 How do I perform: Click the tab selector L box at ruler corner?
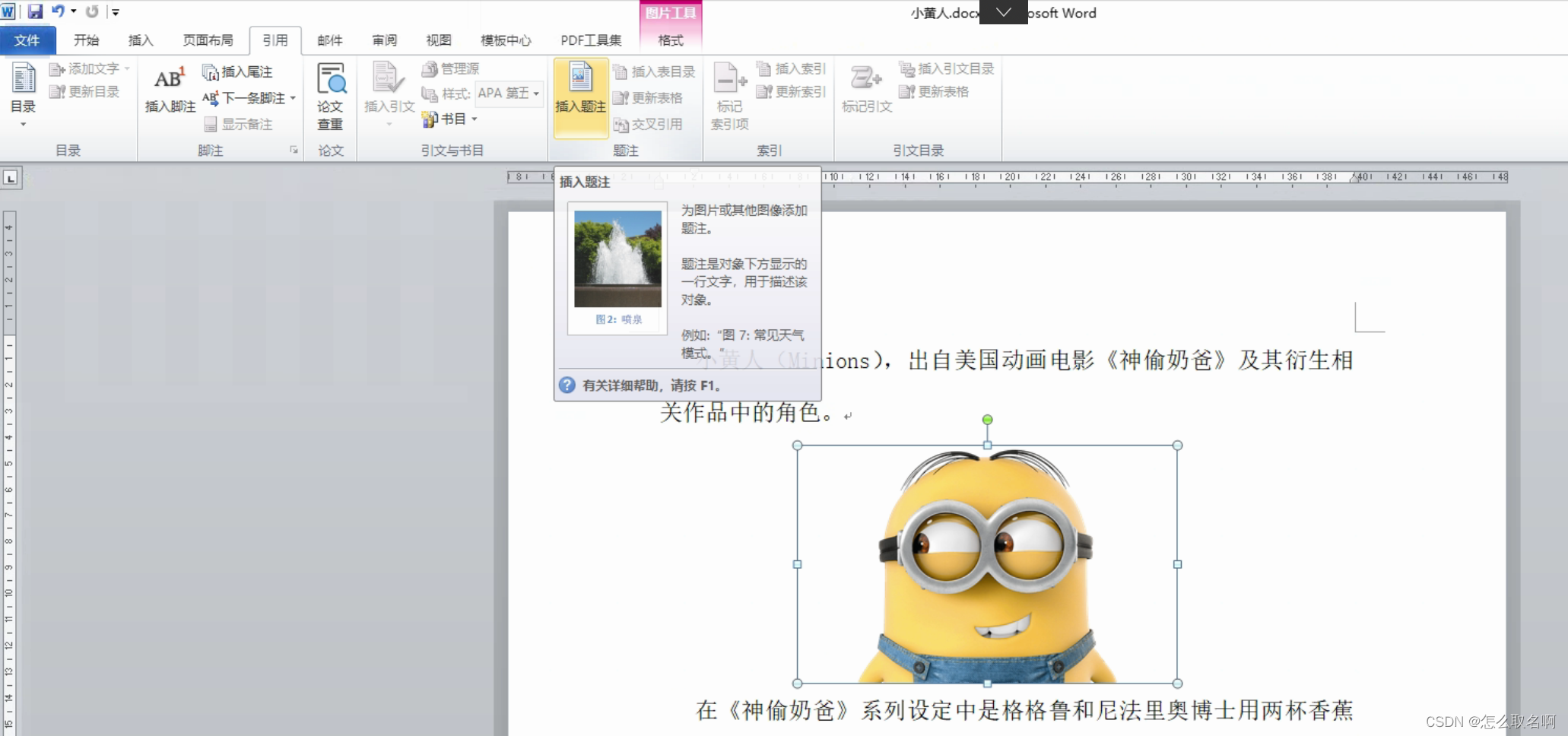click(11, 178)
